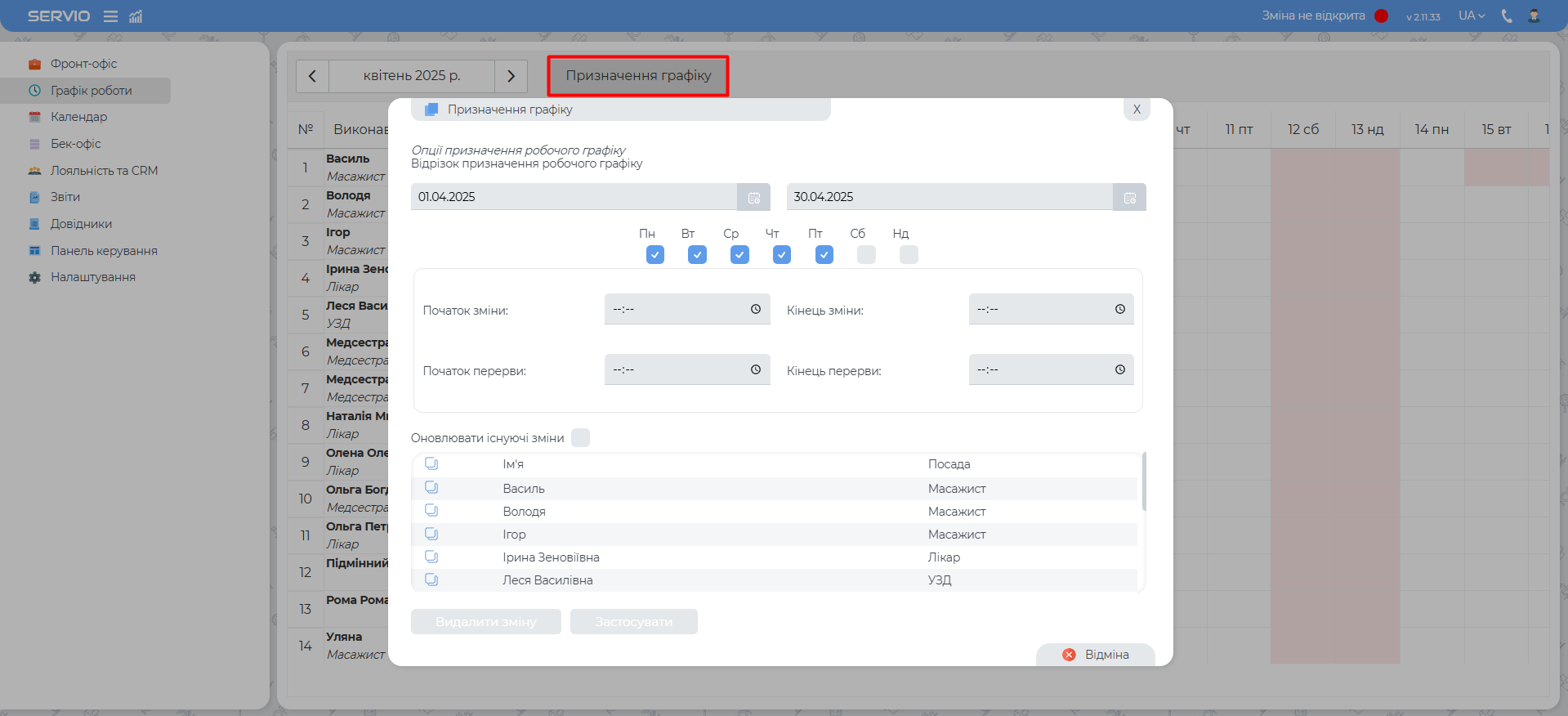Click the Застосувати button

click(633, 622)
